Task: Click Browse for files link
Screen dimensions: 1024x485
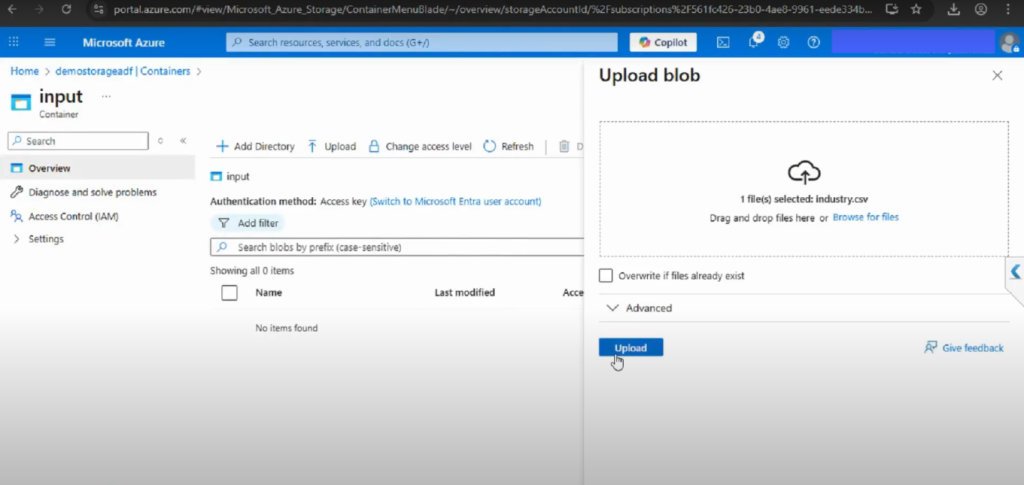Action: pos(865,217)
